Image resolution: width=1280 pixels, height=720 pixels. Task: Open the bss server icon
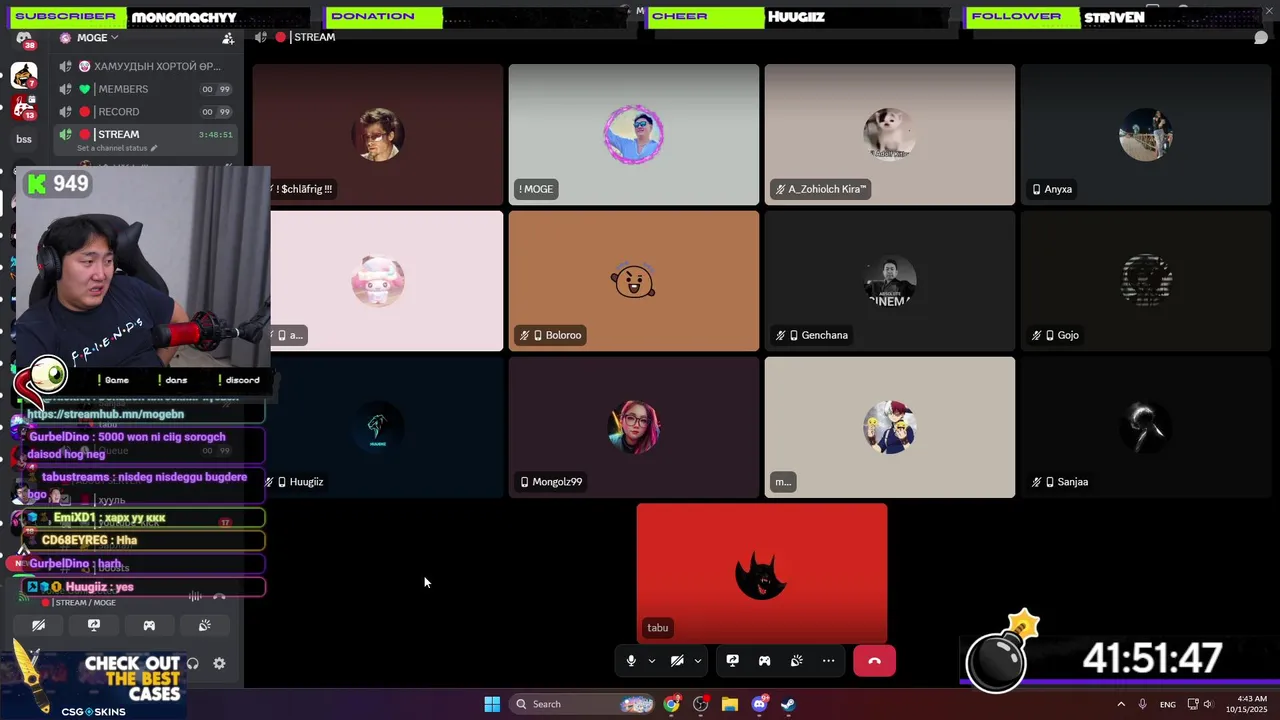click(24, 139)
